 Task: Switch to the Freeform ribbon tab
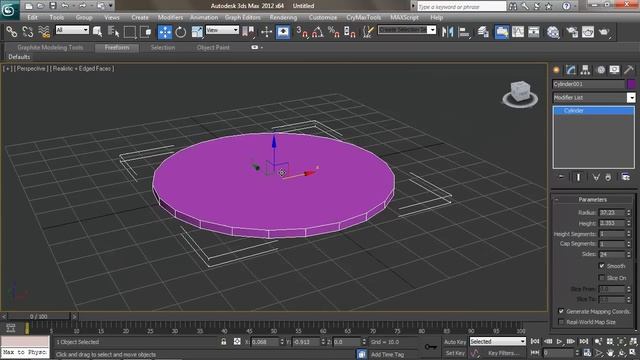click(117, 47)
